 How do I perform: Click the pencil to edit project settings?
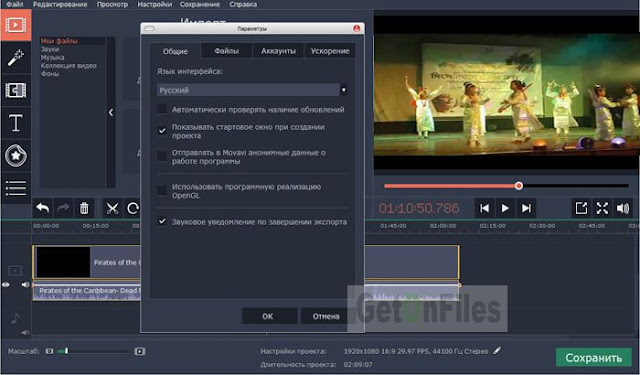[497, 351]
